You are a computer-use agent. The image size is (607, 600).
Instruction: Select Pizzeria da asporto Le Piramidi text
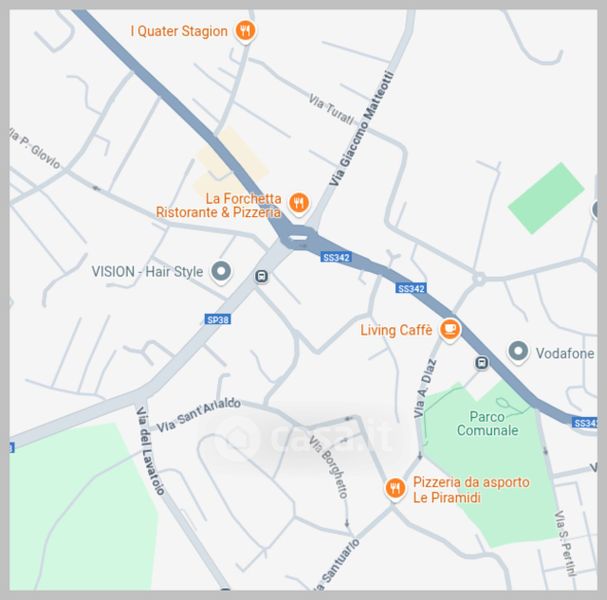tap(471, 490)
